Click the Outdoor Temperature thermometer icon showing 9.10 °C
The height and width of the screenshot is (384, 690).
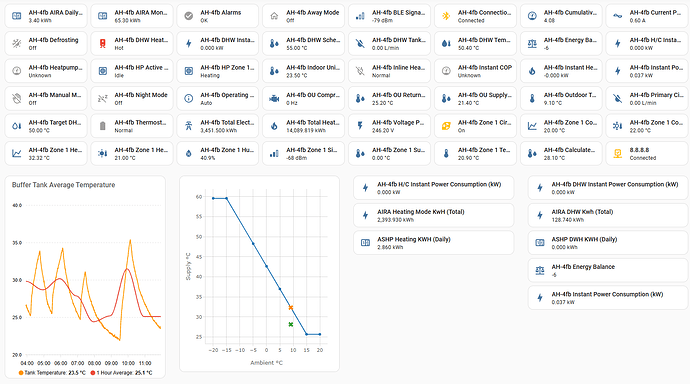(x=532, y=98)
